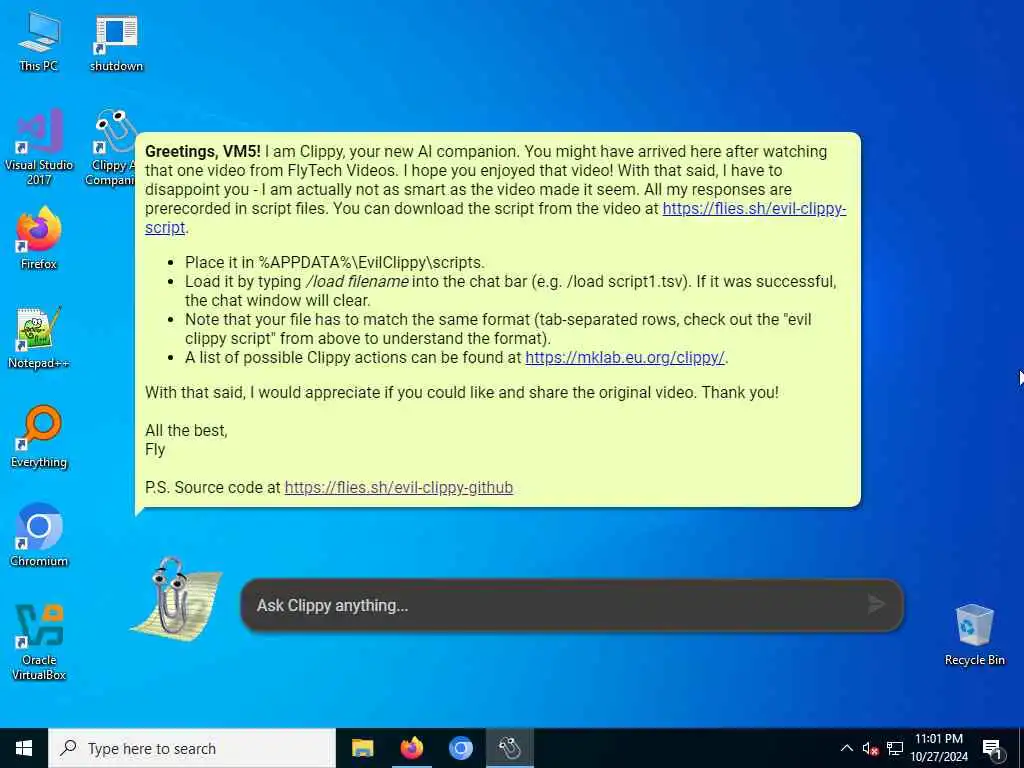This screenshot has height=768, width=1024.
Task: Open the Windows Start menu
Action: pos(24,748)
